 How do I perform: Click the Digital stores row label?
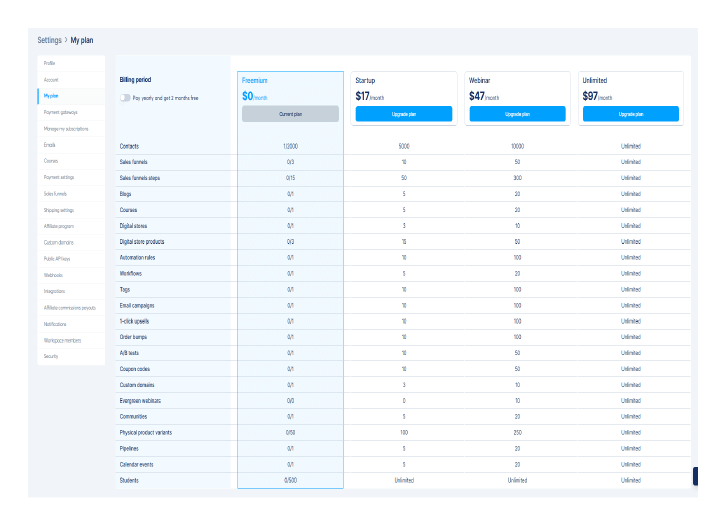click(133, 226)
